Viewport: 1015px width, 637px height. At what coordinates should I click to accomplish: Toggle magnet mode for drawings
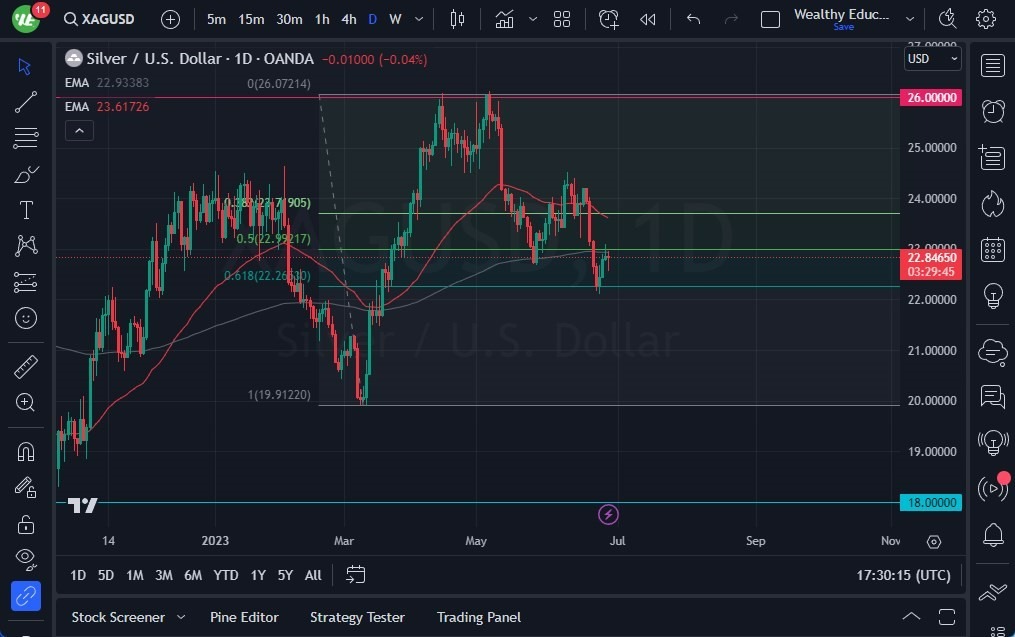coord(26,451)
